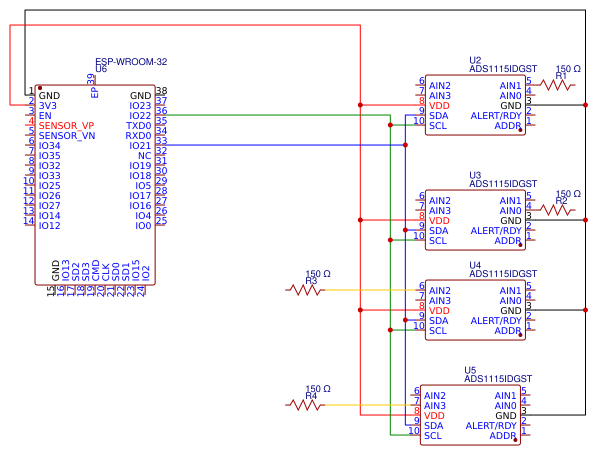The width and height of the screenshot is (598, 455).
Task: Click the U4 ADS1115IDGST chip body
Action: pos(475,310)
